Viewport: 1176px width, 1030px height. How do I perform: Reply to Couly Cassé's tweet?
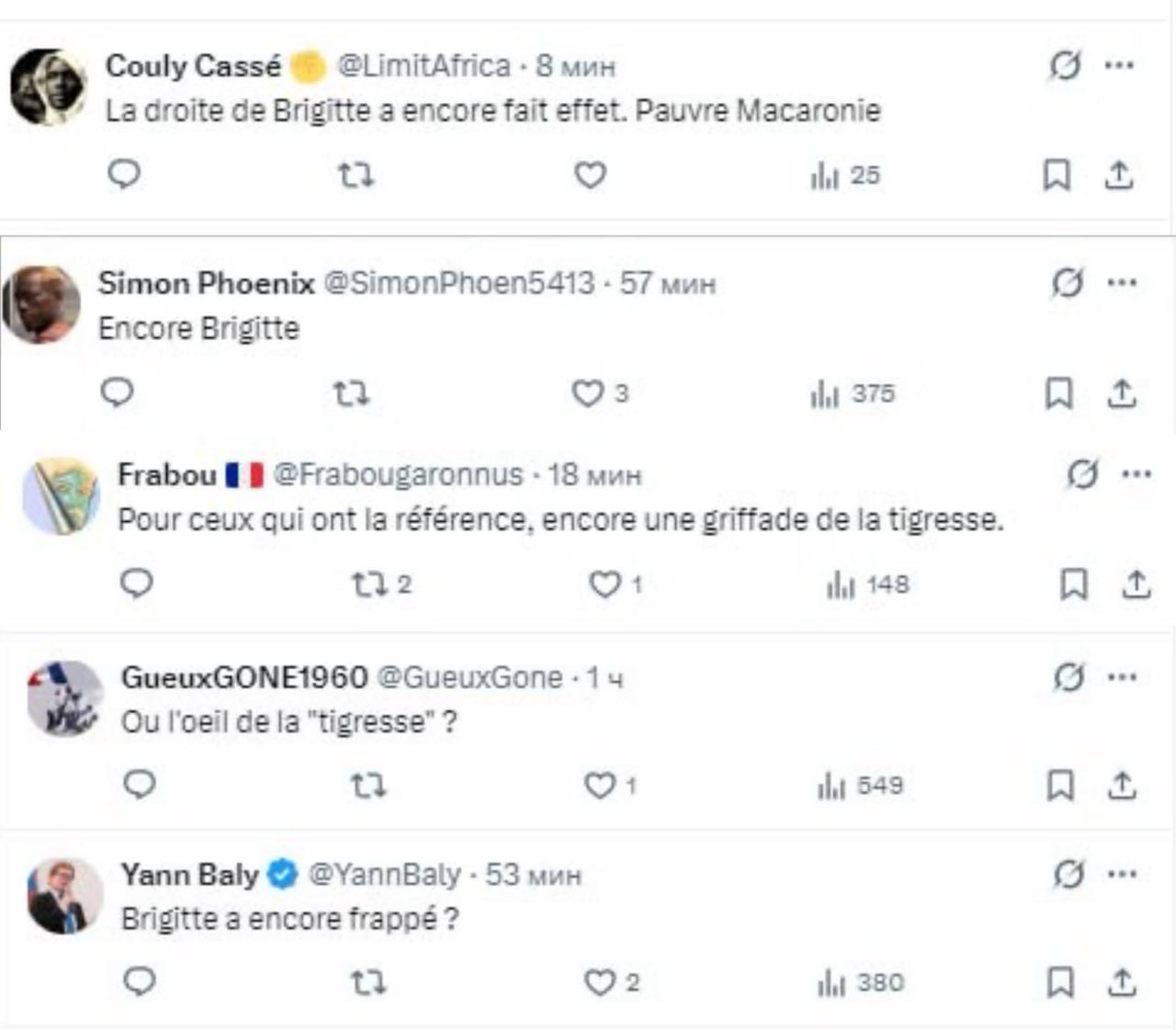point(124,174)
